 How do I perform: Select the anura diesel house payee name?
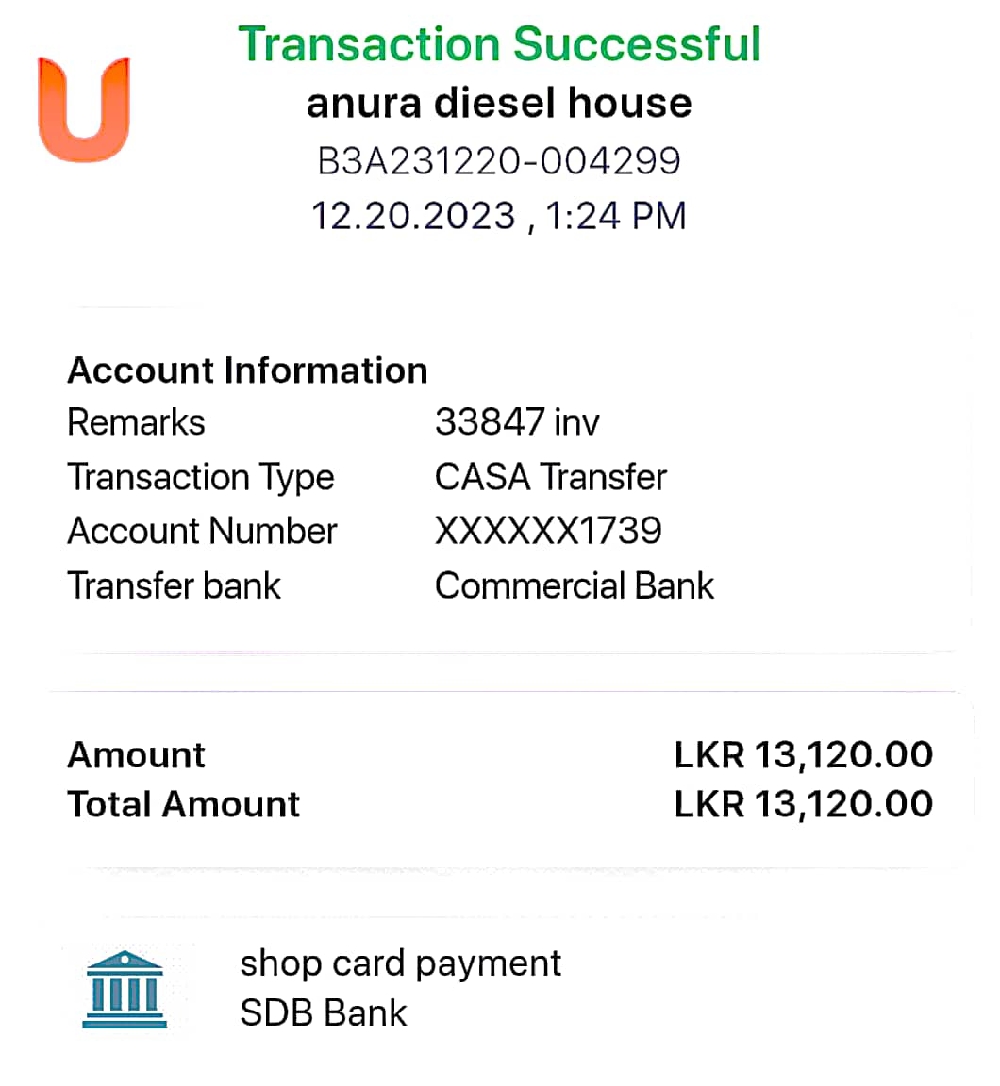coord(499,103)
